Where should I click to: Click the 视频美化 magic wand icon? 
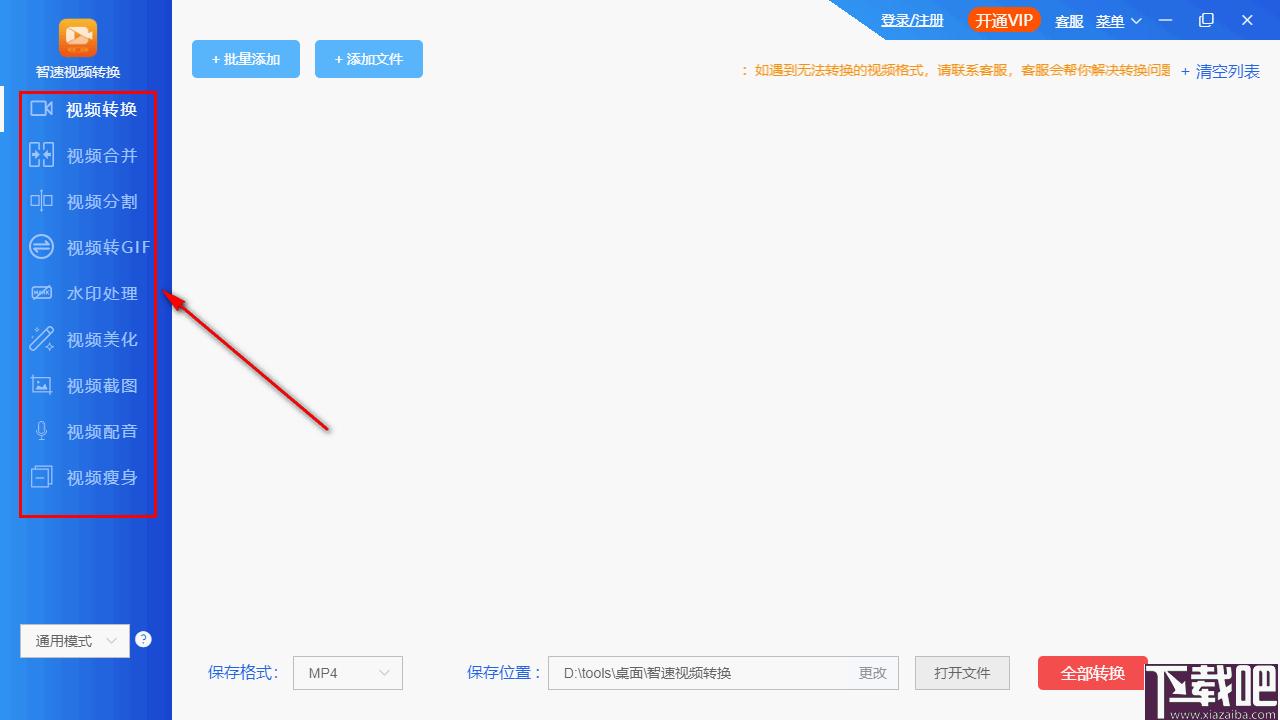[42, 339]
